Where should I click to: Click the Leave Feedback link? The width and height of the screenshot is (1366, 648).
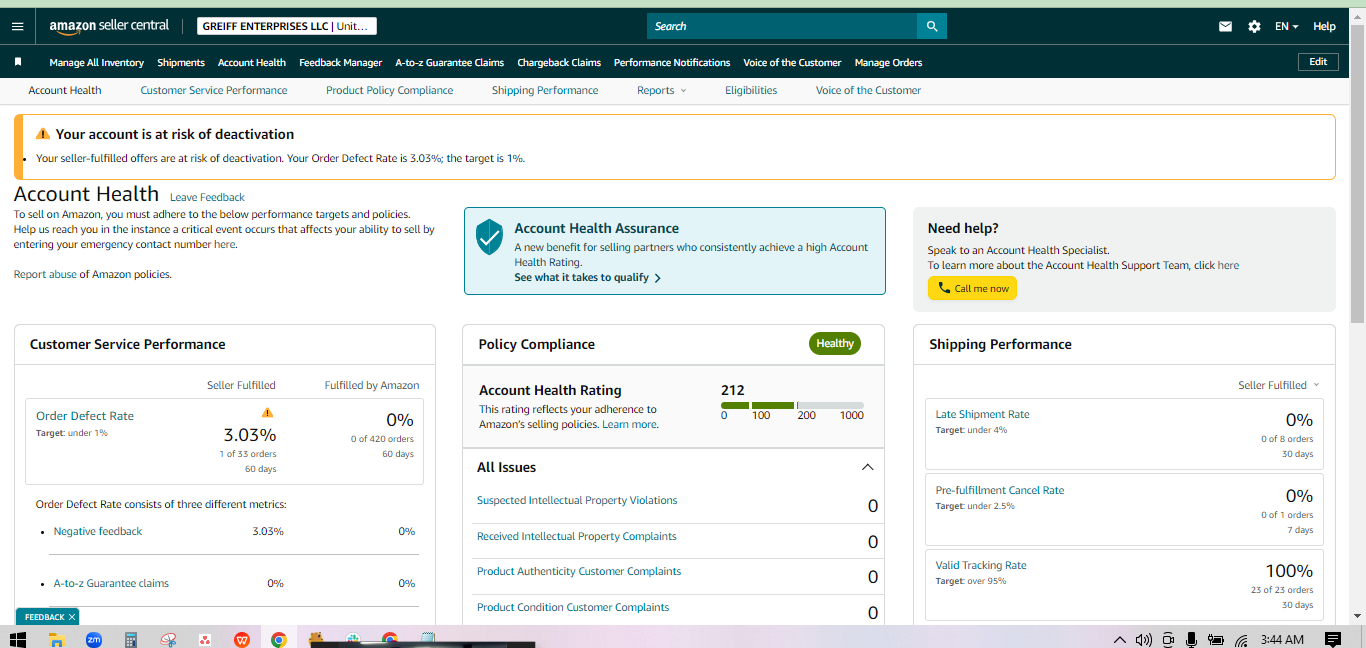tap(207, 197)
